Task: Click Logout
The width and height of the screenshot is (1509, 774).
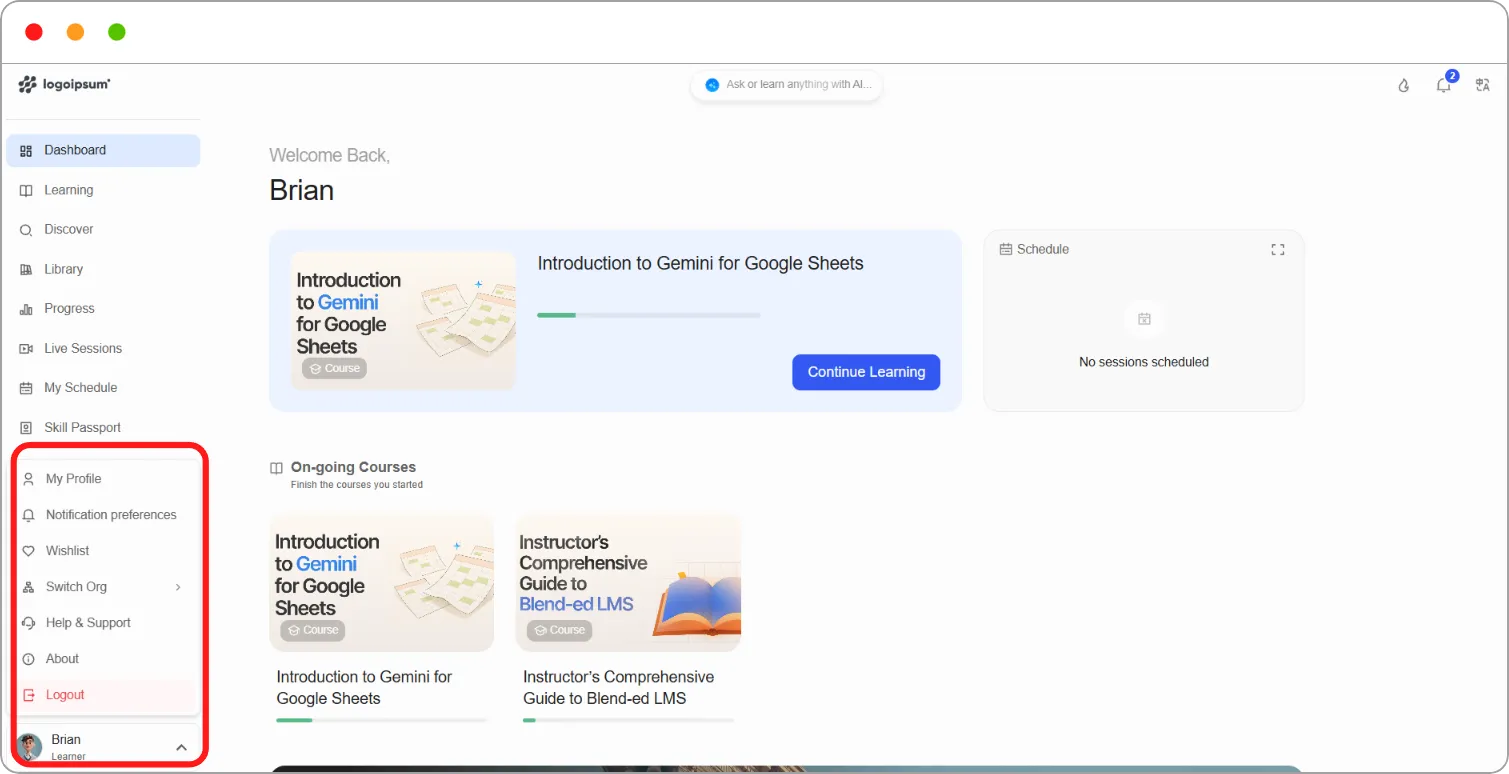Action: (104, 695)
